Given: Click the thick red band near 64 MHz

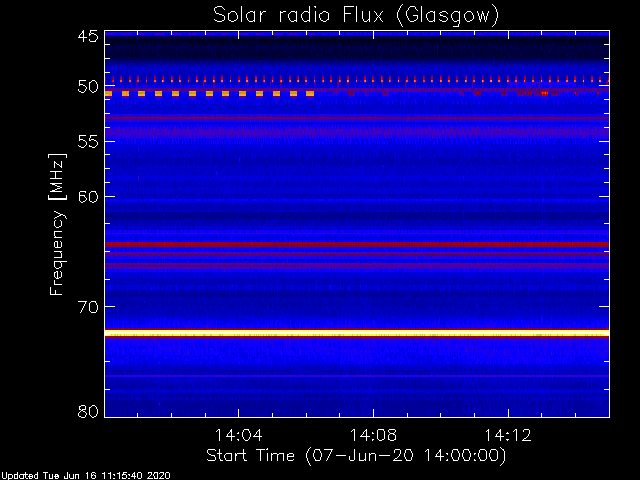Looking at the screenshot, I should tap(357, 244).
